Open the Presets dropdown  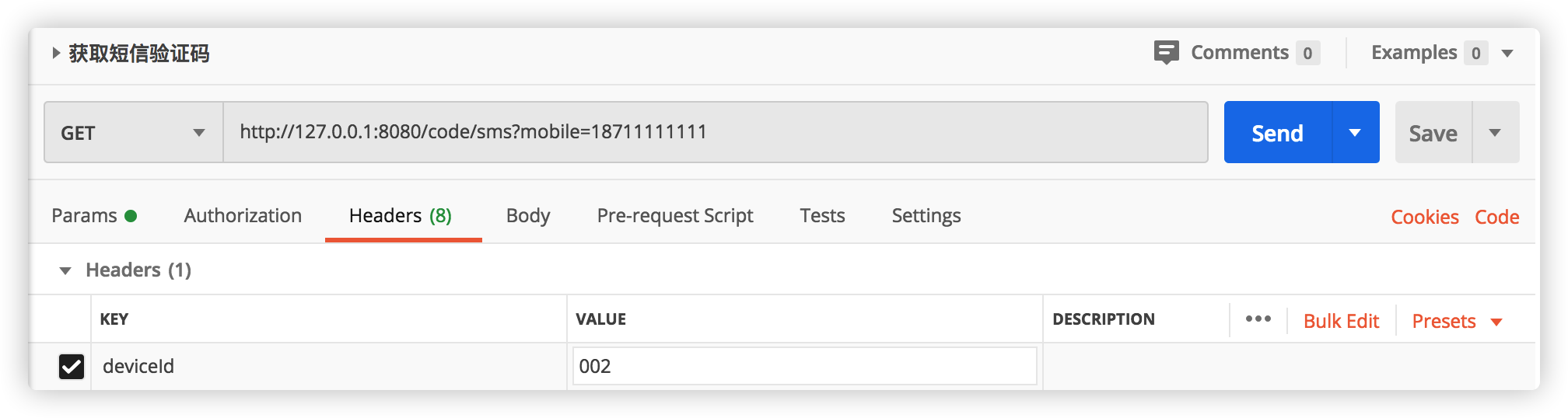point(1456,321)
